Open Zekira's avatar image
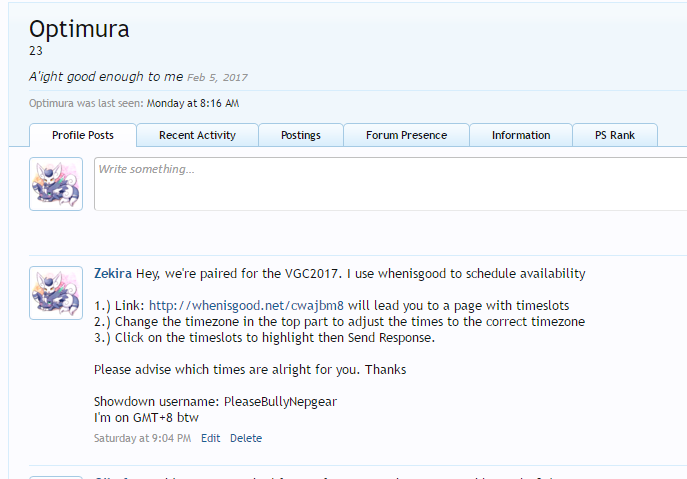Image resolution: width=687 pixels, height=479 pixels. click(x=56, y=292)
